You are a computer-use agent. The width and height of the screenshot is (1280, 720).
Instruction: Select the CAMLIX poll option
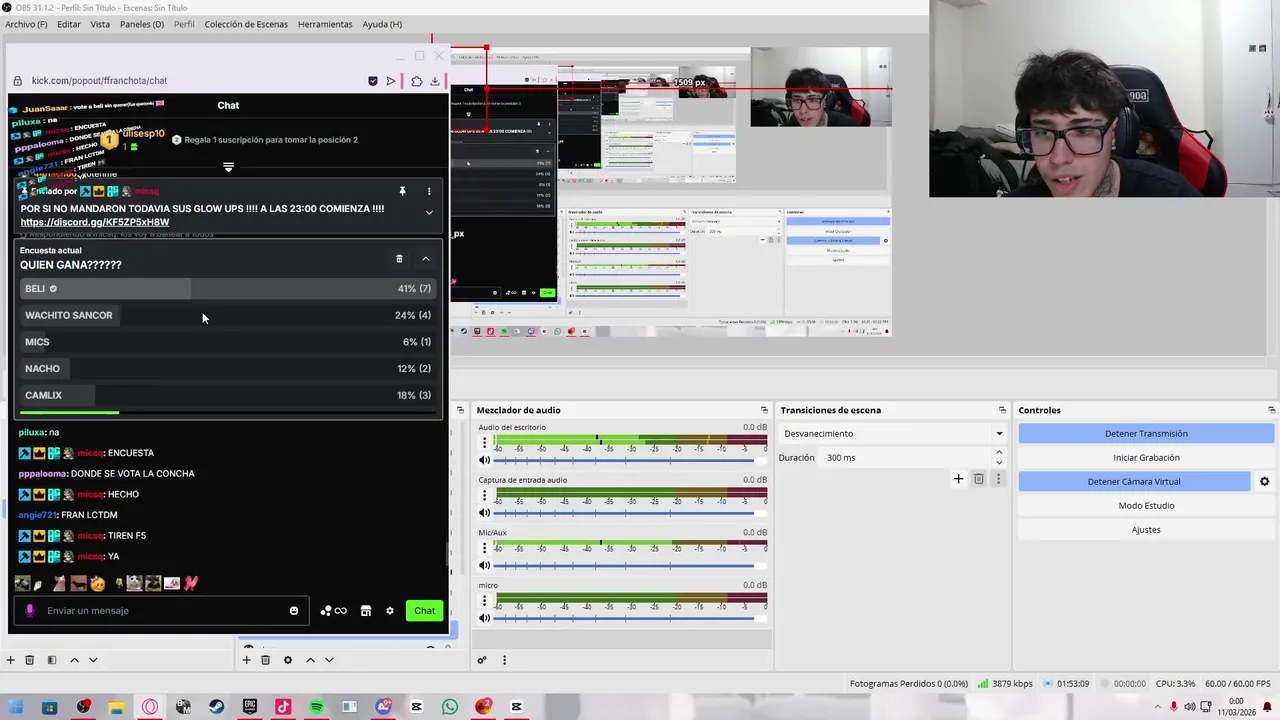(x=228, y=395)
